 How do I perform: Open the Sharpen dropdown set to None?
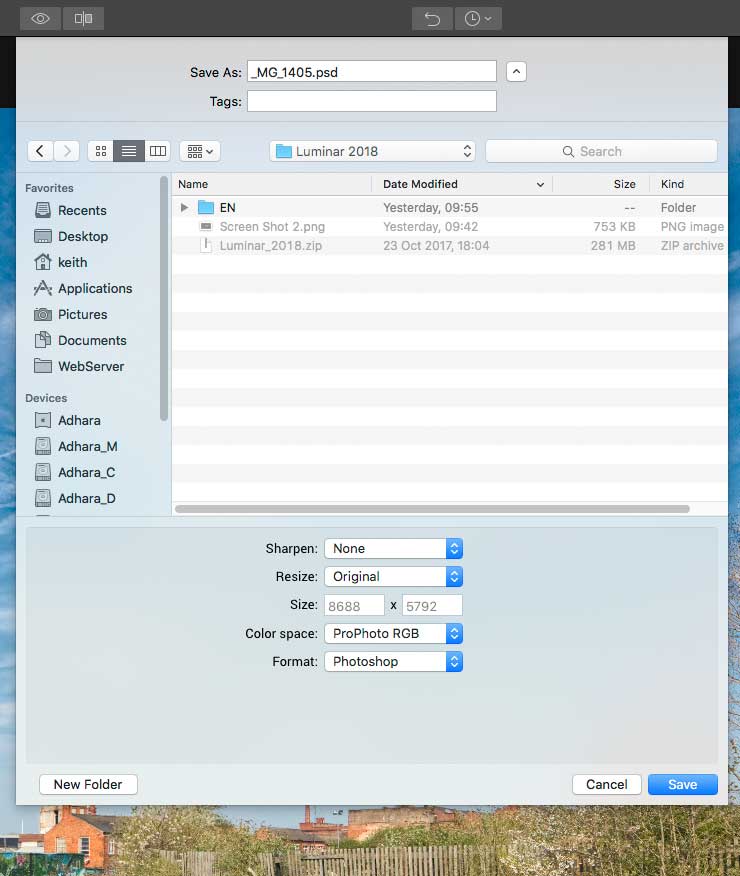[393, 548]
